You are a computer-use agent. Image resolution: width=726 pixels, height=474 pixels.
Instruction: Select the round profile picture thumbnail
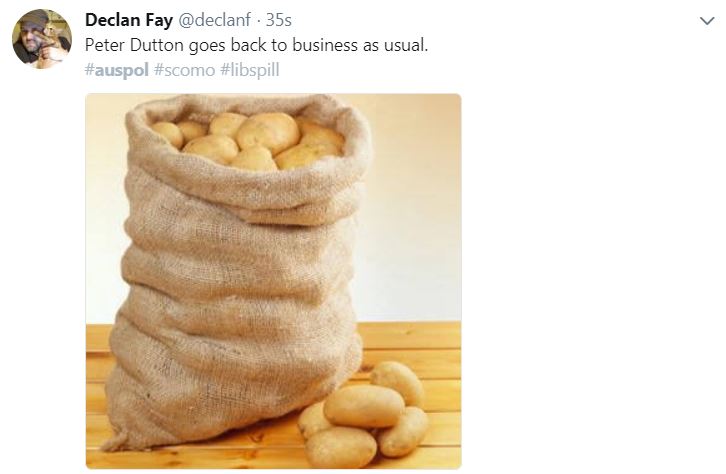pos(42,39)
